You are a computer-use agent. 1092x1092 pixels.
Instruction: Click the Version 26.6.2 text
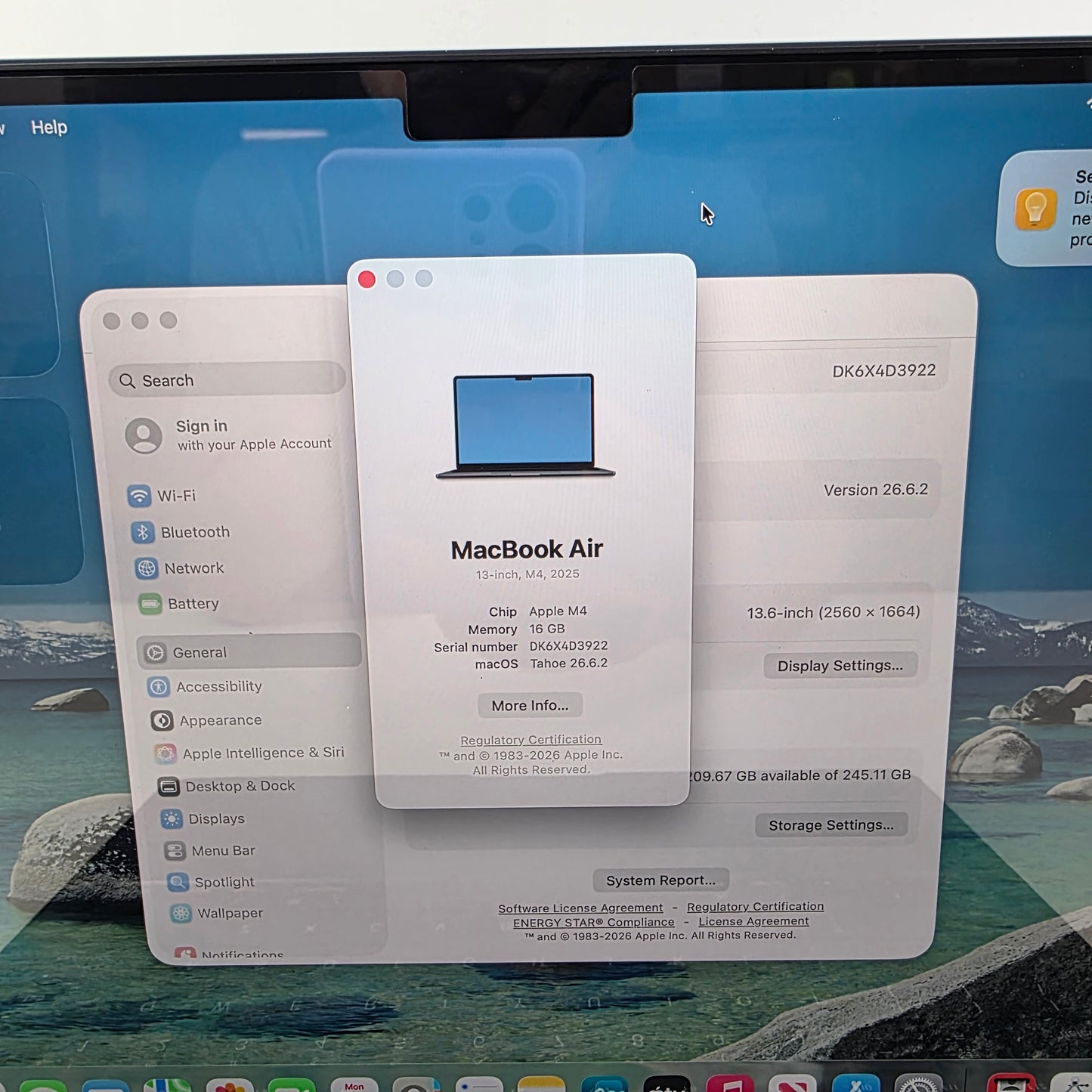(876, 490)
